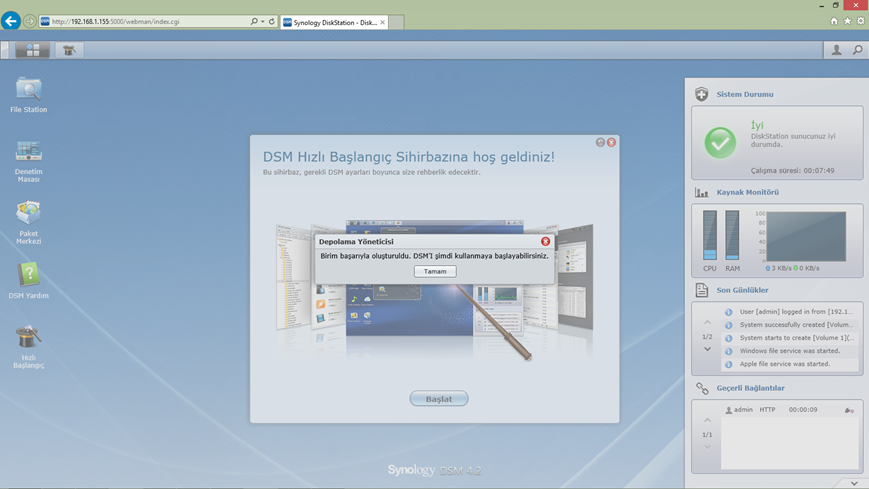Open user options icon in taskbar

836,50
